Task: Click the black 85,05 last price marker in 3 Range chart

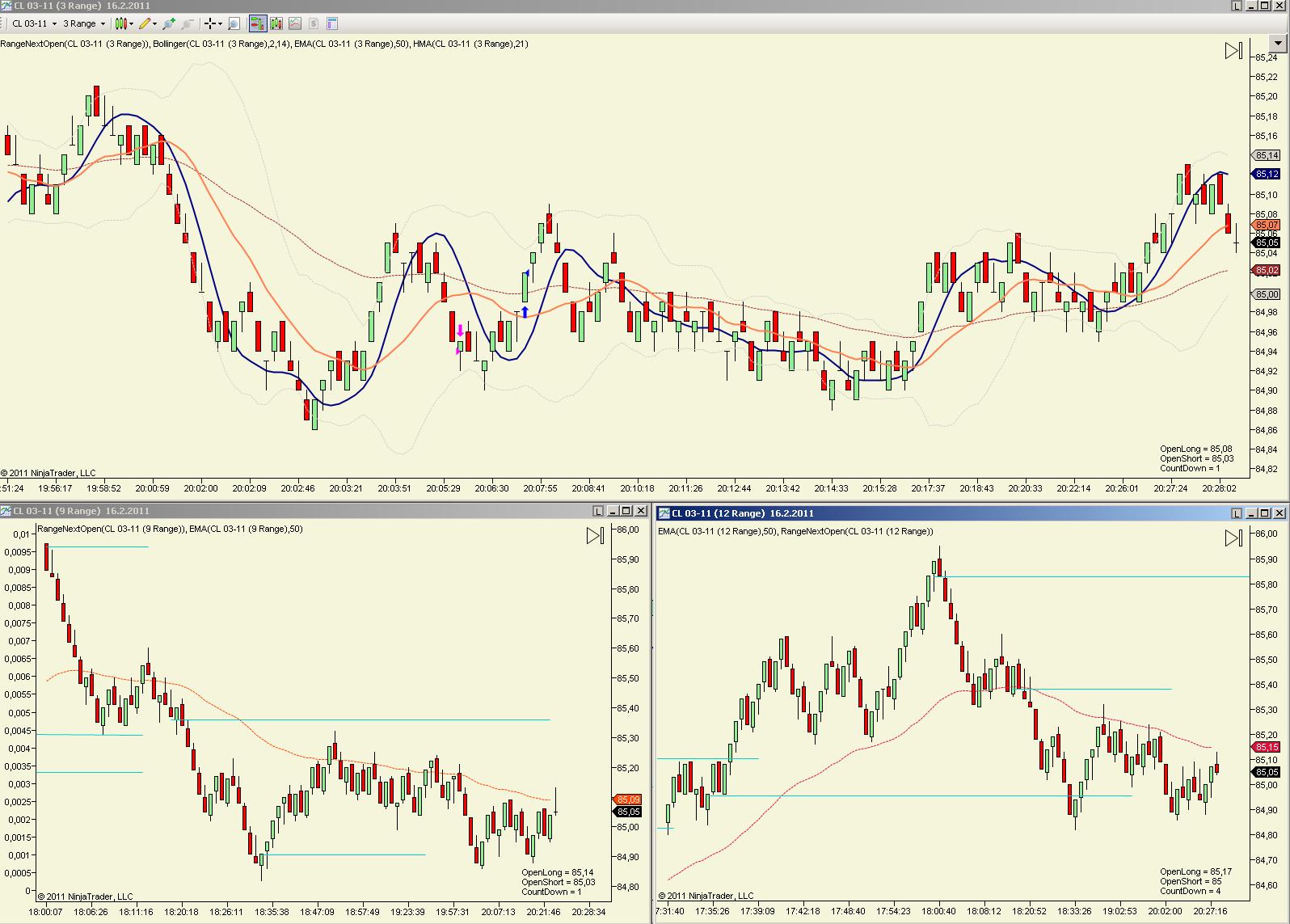Action: (1267, 243)
